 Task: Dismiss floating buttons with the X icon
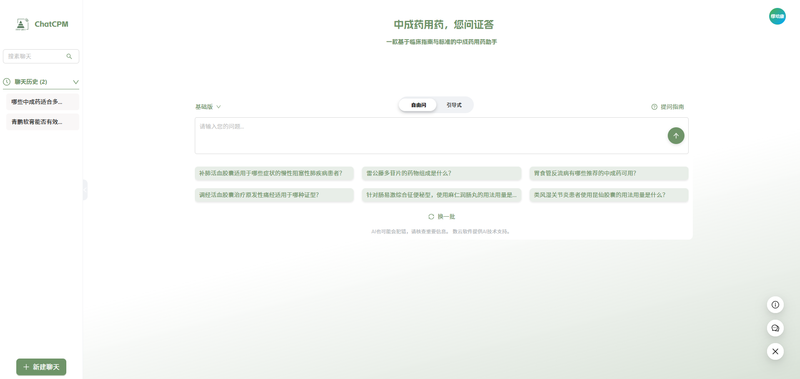pyautogui.click(x=775, y=351)
